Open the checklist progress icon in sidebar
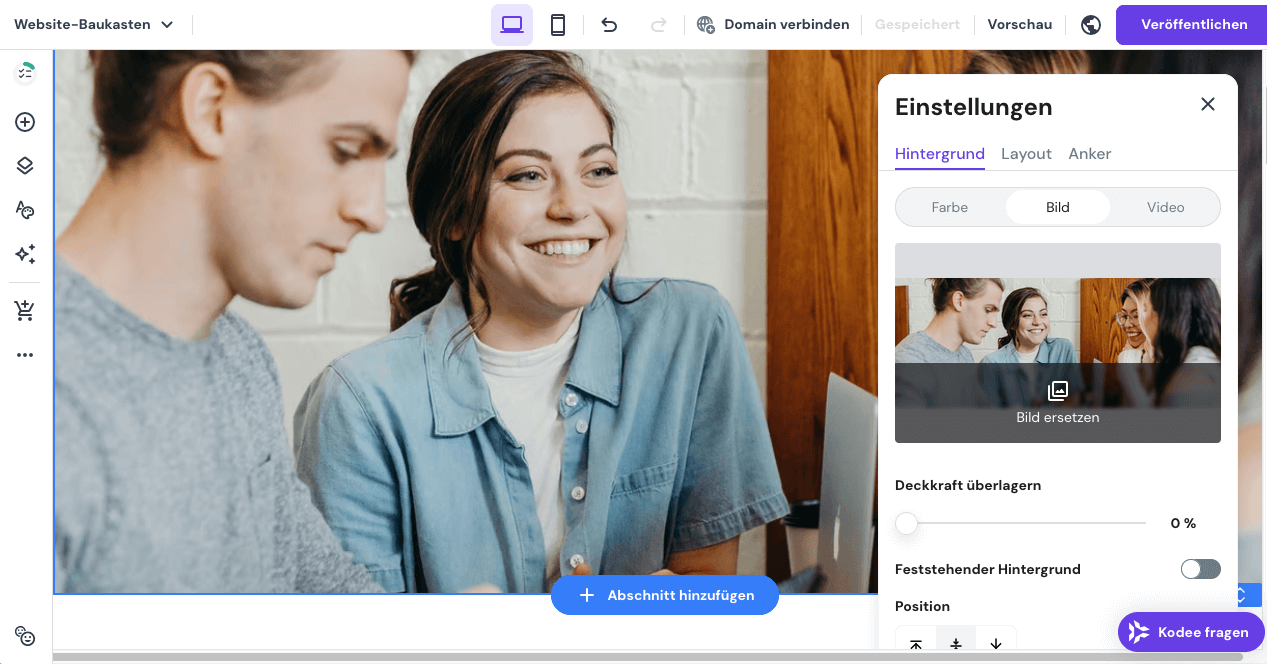 [x=25, y=72]
